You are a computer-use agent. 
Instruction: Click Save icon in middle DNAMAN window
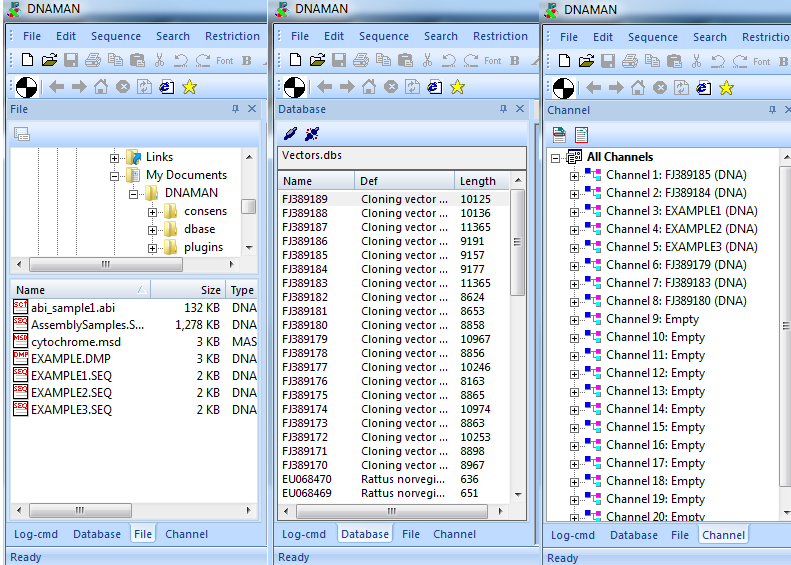coord(338,61)
